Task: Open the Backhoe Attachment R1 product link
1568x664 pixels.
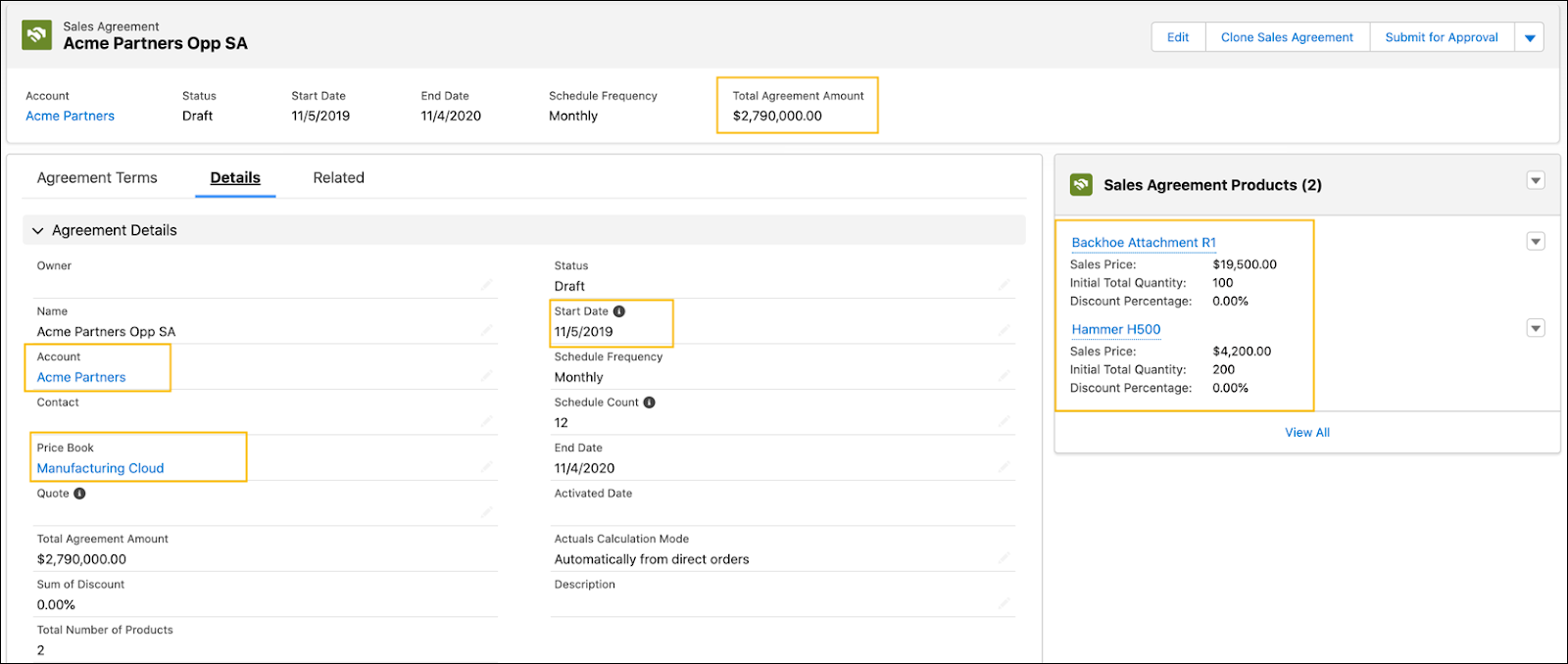Action: [x=1144, y=243]
